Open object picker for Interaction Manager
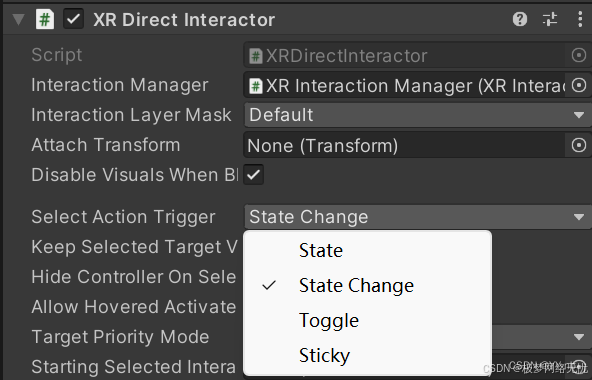The height and width of the screenshot is (380, 592). (578, 85)
